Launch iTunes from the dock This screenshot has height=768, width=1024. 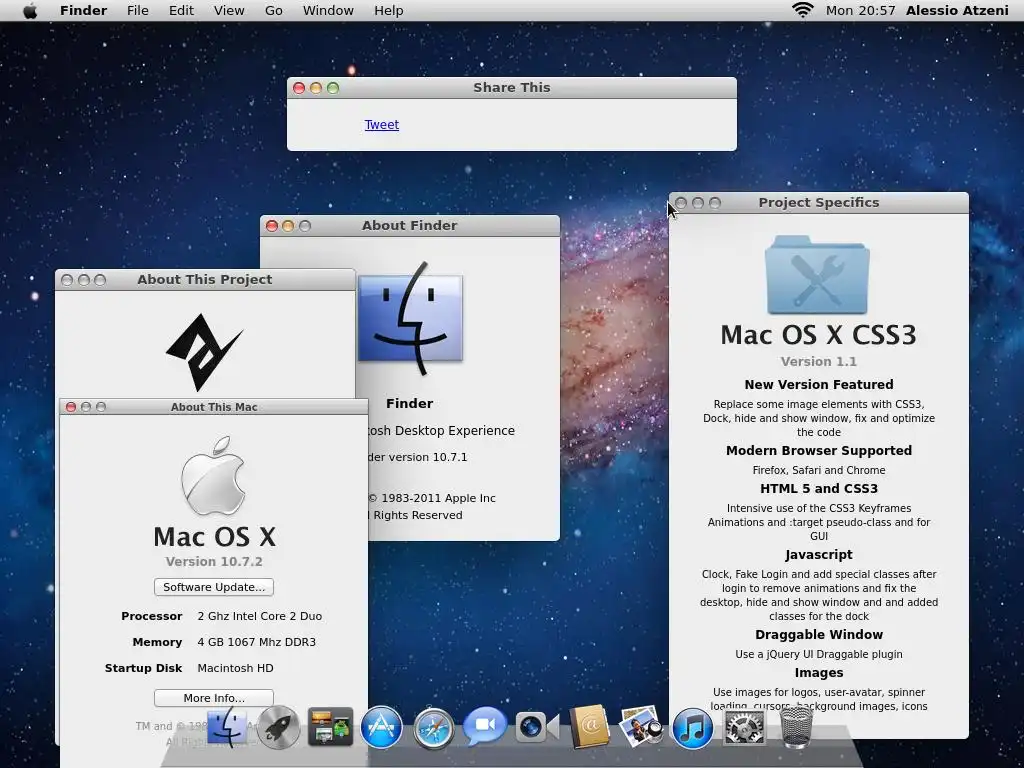692,728
